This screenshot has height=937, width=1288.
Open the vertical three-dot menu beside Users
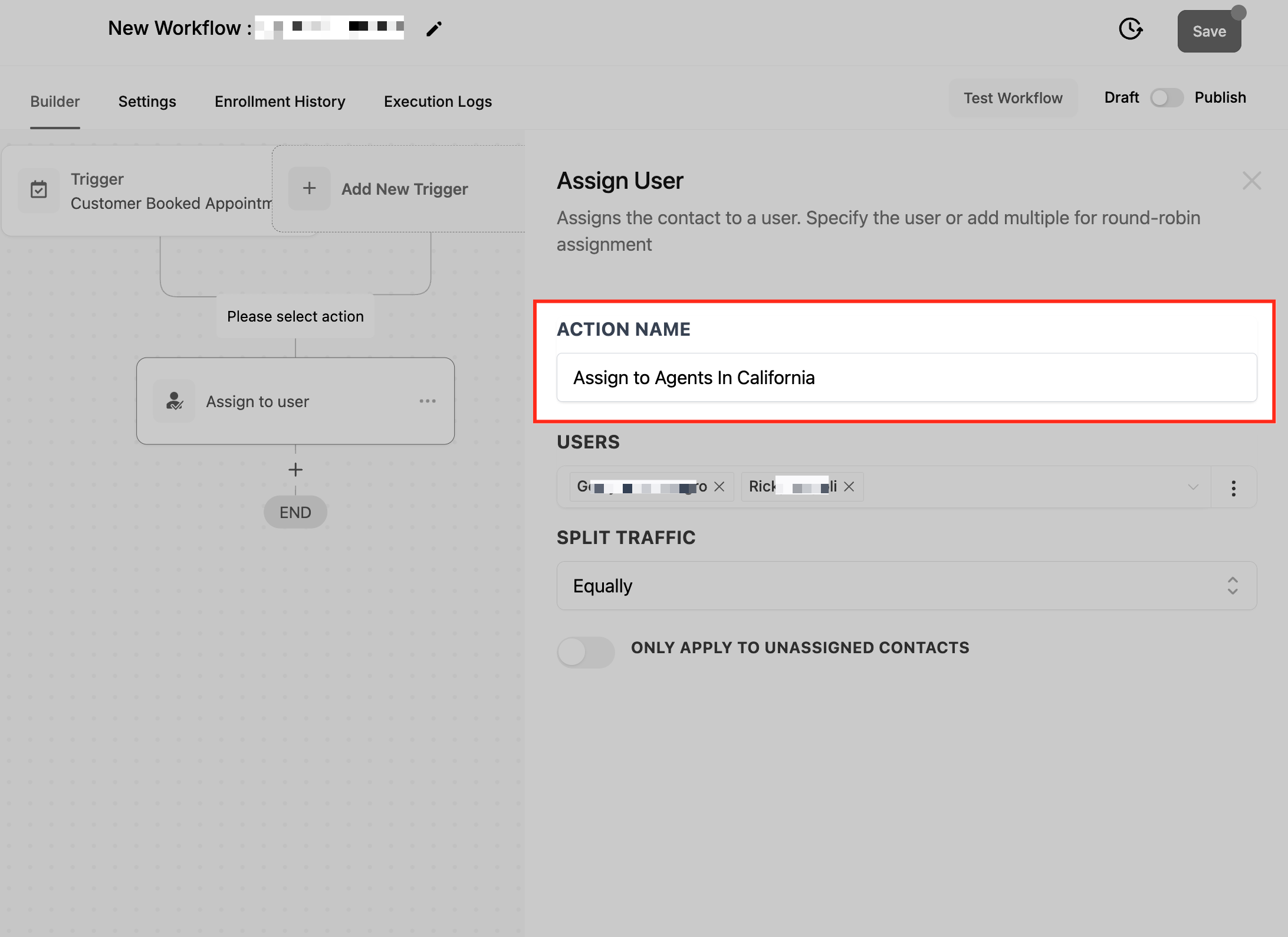[1233, 487]
